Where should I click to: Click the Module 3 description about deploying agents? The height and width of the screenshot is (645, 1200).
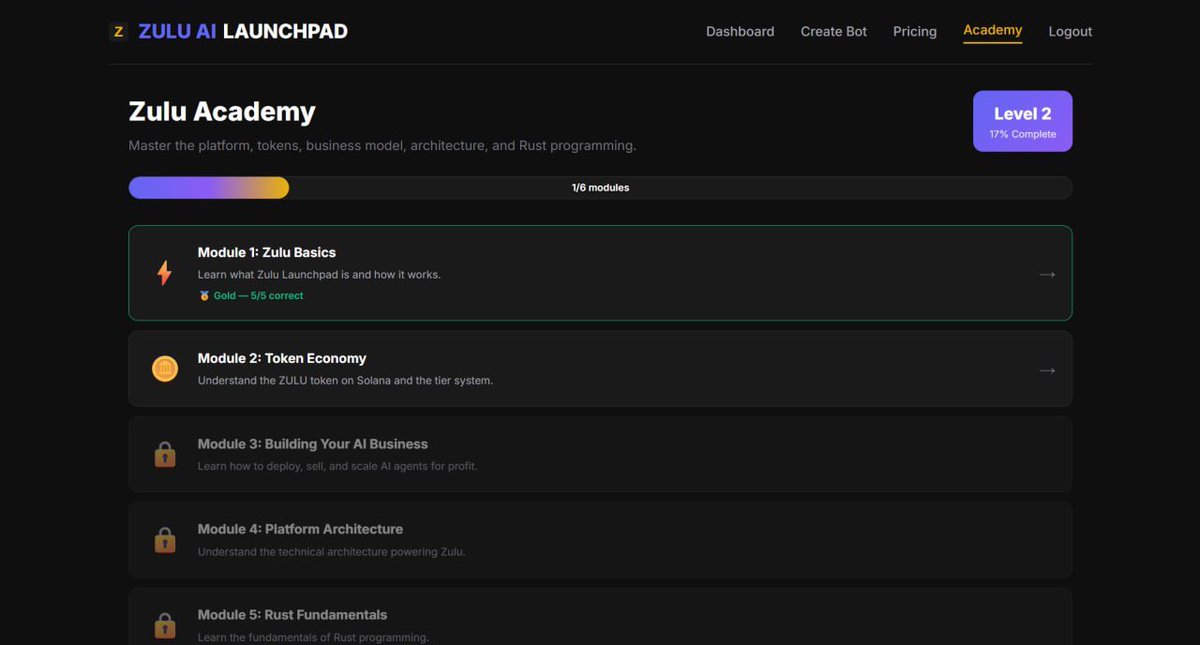tap(337, 466)
